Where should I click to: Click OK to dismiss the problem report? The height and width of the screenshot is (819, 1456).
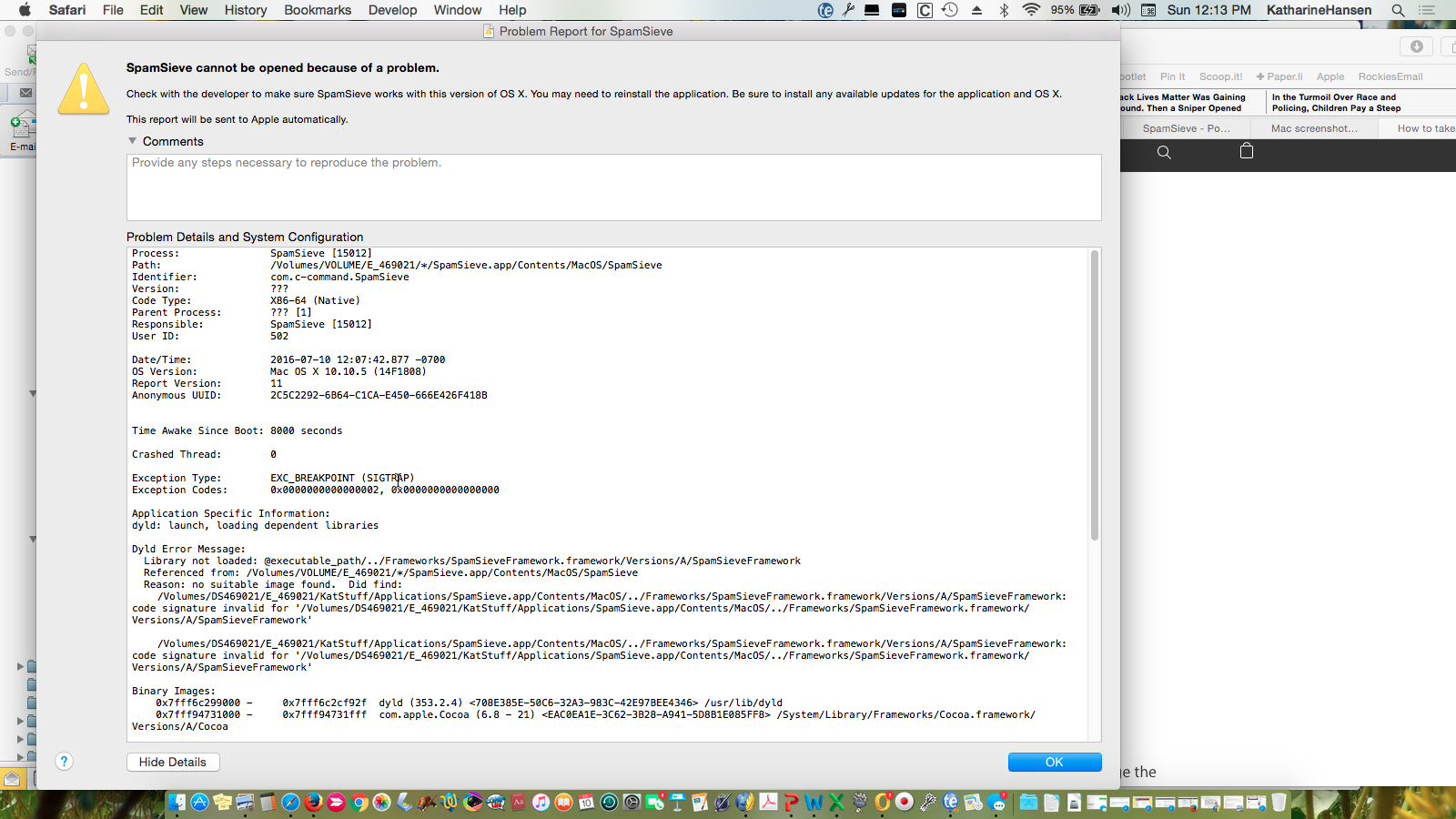[1055, 762]
